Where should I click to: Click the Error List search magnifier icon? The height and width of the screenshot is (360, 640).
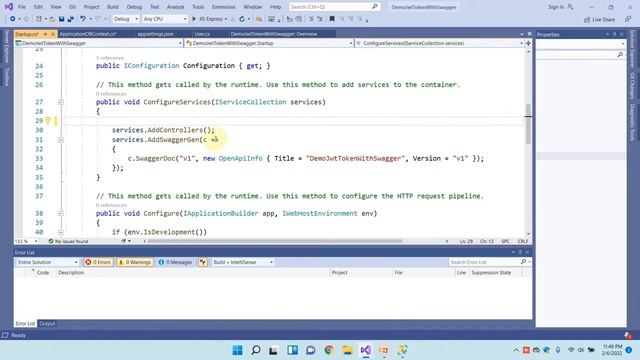(x=524, y=262)
